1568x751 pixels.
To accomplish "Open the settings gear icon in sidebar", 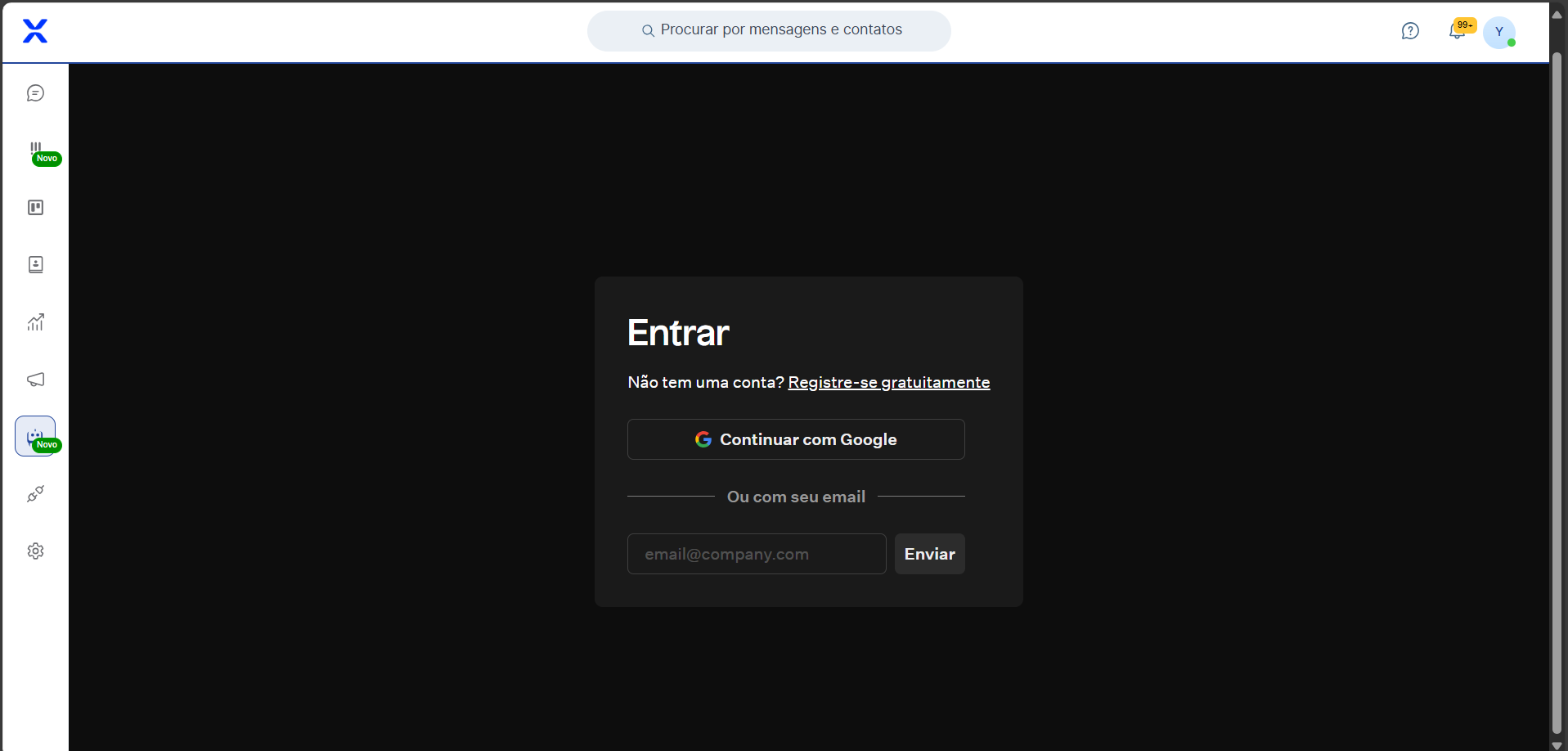I will 35,551.
